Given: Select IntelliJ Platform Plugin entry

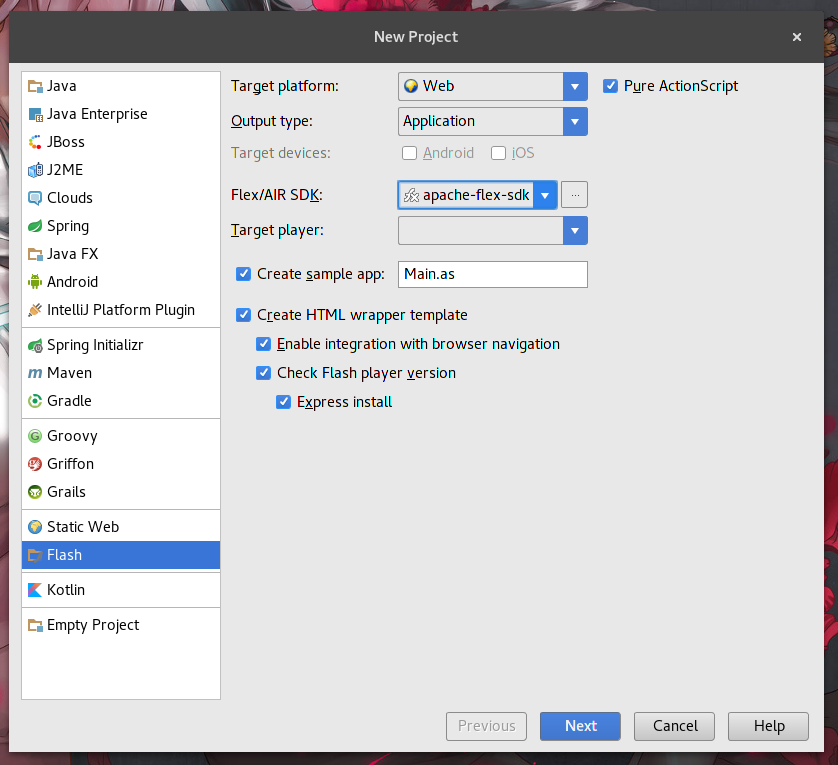Looking at the screenshot, I should coord(121,310).
